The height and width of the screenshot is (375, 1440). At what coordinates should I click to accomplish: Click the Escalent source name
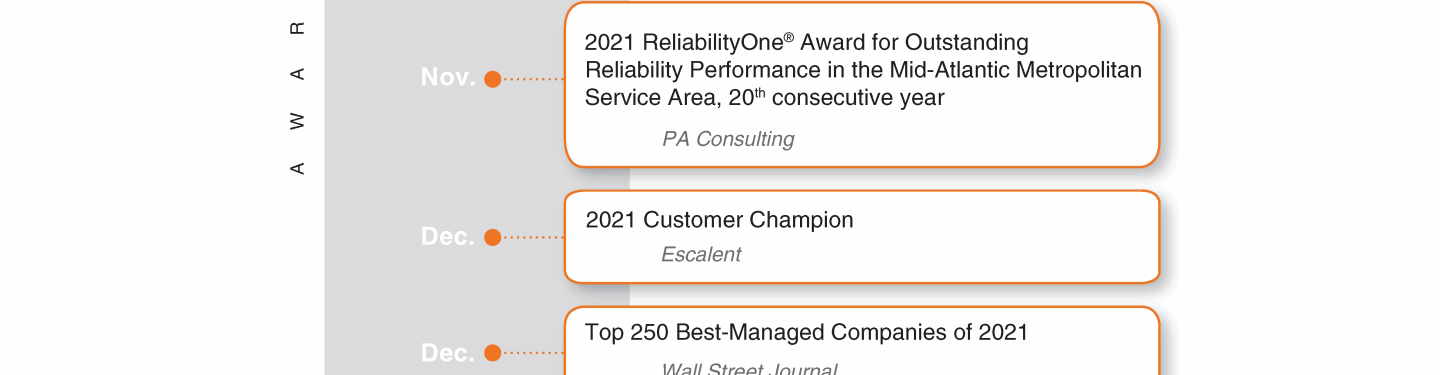[701, 255]
